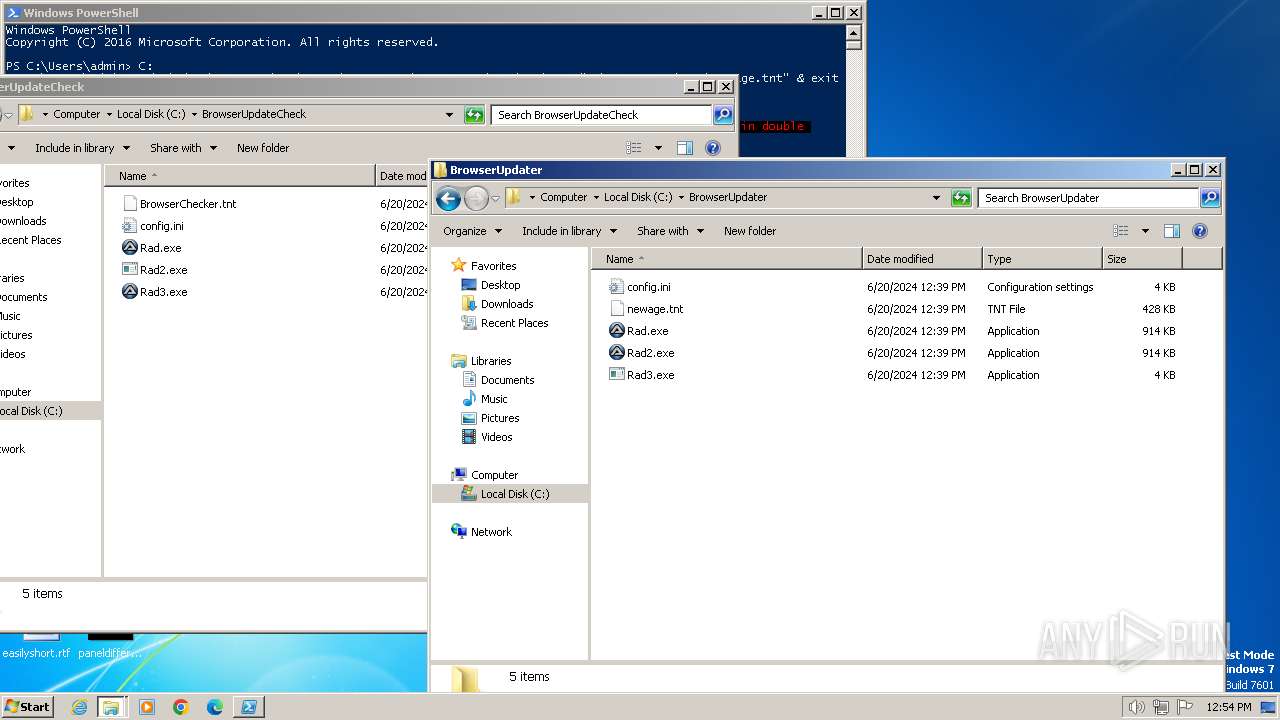
Task: Refresh the BrowserUpdater folder view
Action: coord(961,198)
